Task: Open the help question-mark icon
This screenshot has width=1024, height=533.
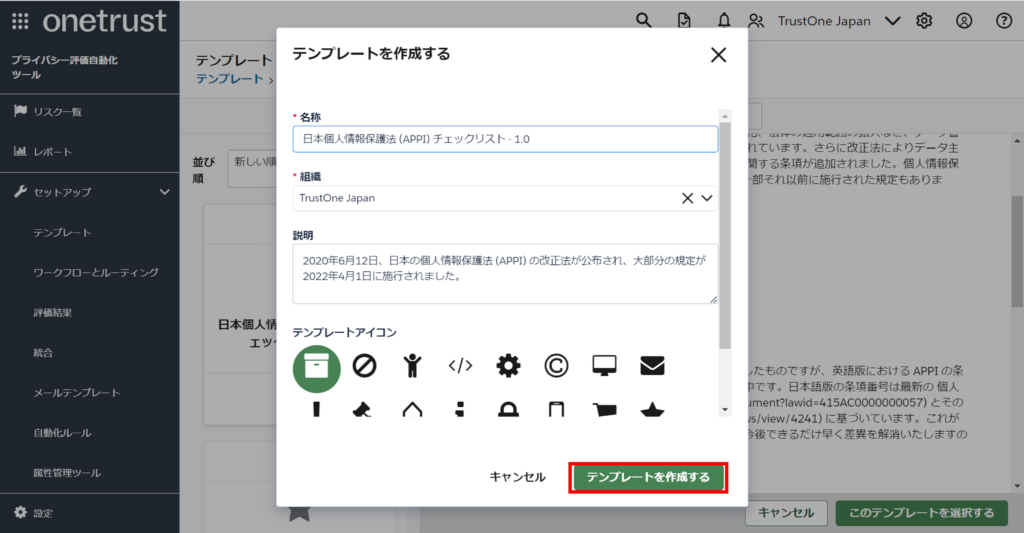Action: click(x=1004, y=21)
